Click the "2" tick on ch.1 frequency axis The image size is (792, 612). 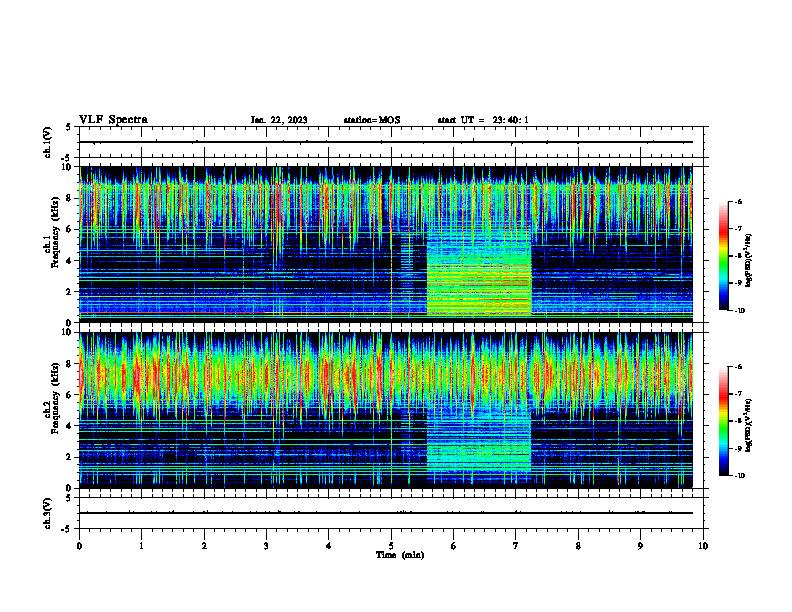coord(70,292)
